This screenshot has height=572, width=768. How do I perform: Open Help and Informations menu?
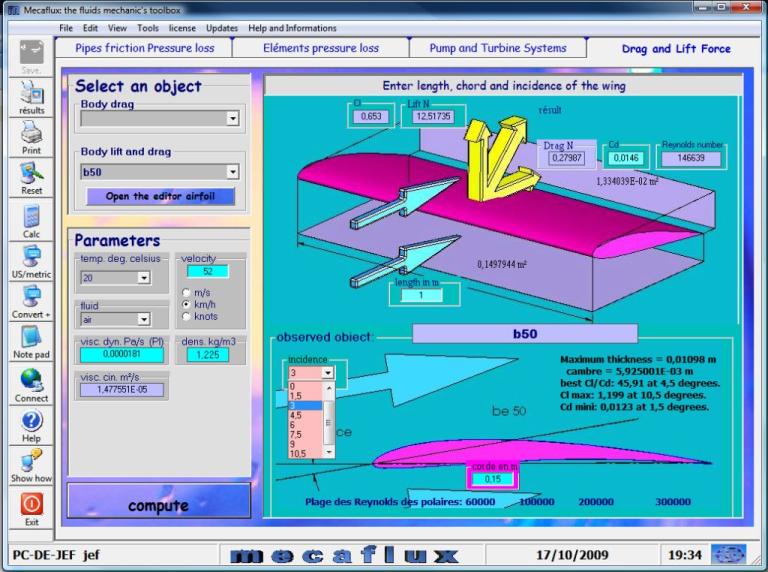coord(292,28)
